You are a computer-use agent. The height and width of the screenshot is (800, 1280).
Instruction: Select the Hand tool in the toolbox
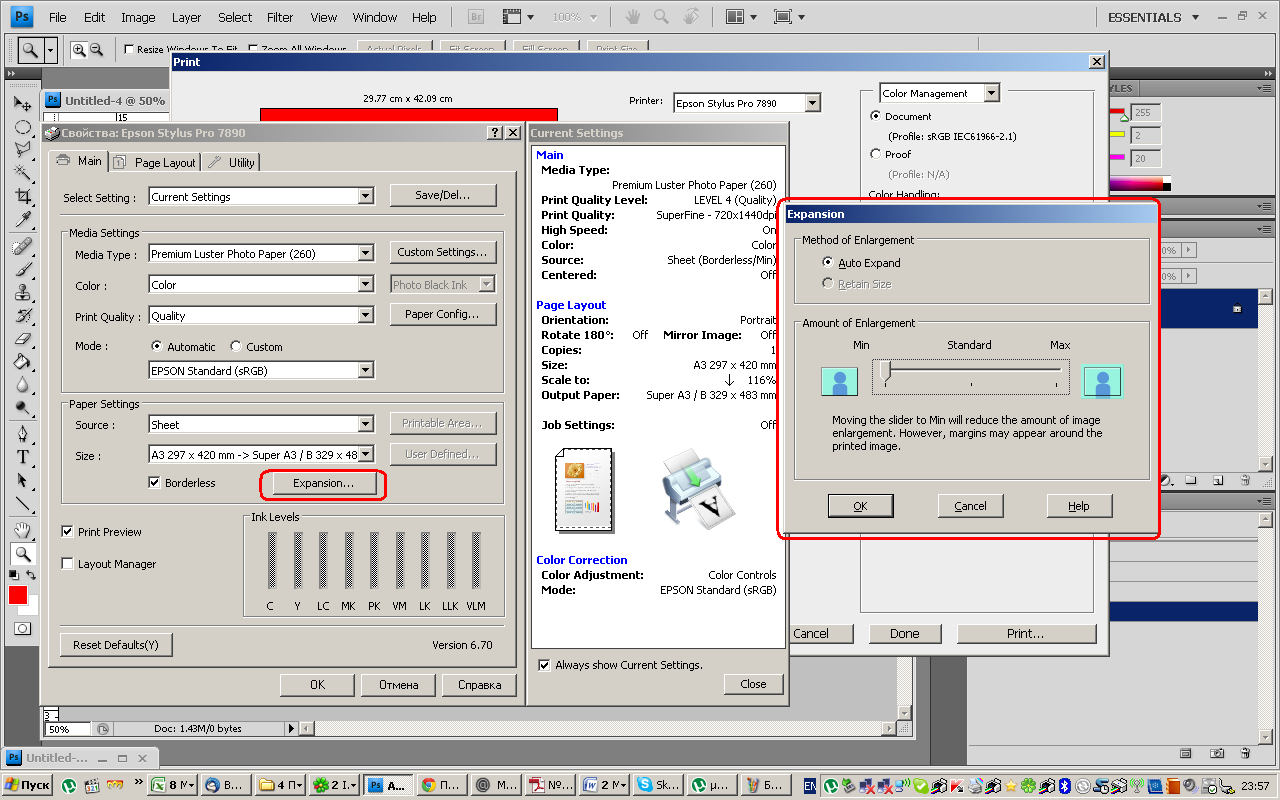click(x=22, y=530)
